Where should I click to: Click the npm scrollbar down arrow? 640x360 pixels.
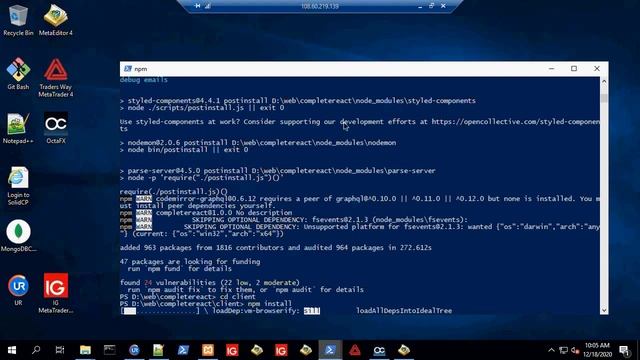click(604, 310)
